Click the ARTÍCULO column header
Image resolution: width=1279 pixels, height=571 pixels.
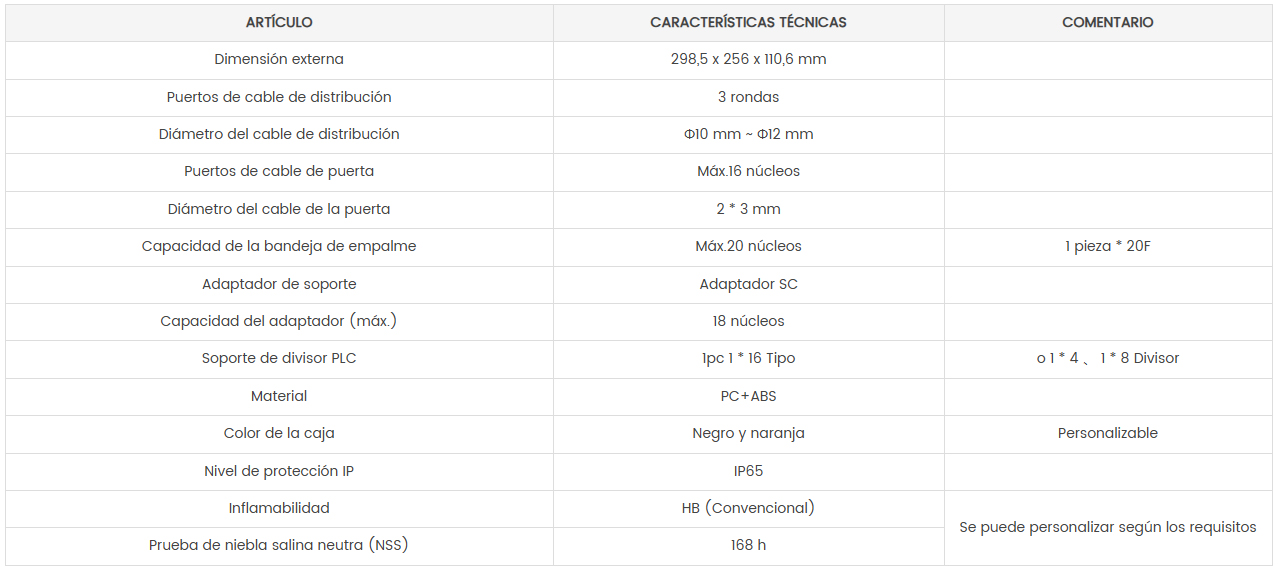(x=279, y=22)
